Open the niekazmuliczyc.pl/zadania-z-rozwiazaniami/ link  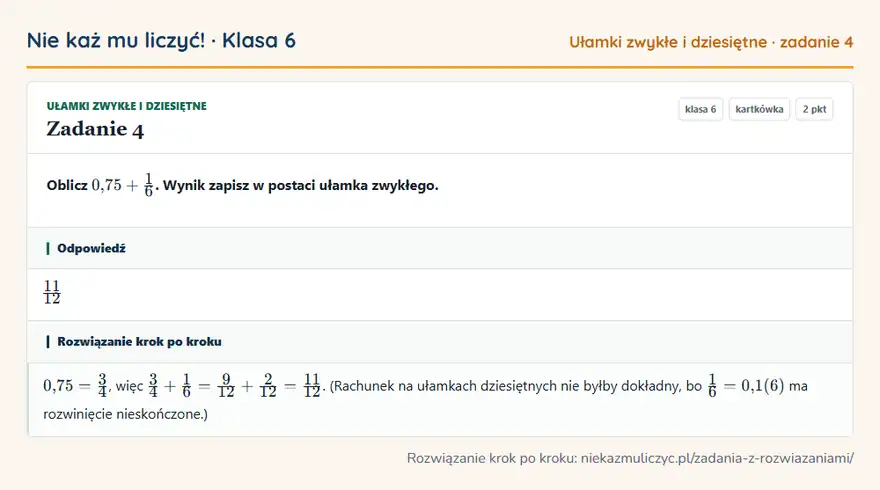(x=717, y=458)
